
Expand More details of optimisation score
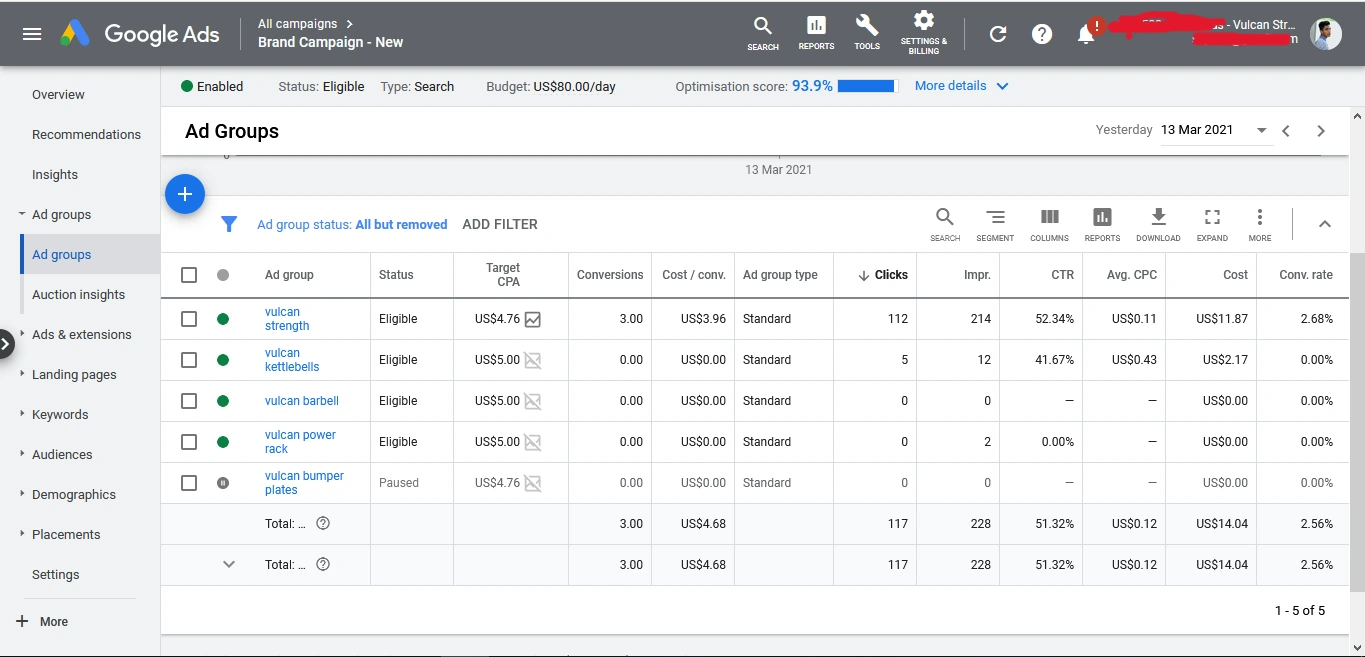962,86
